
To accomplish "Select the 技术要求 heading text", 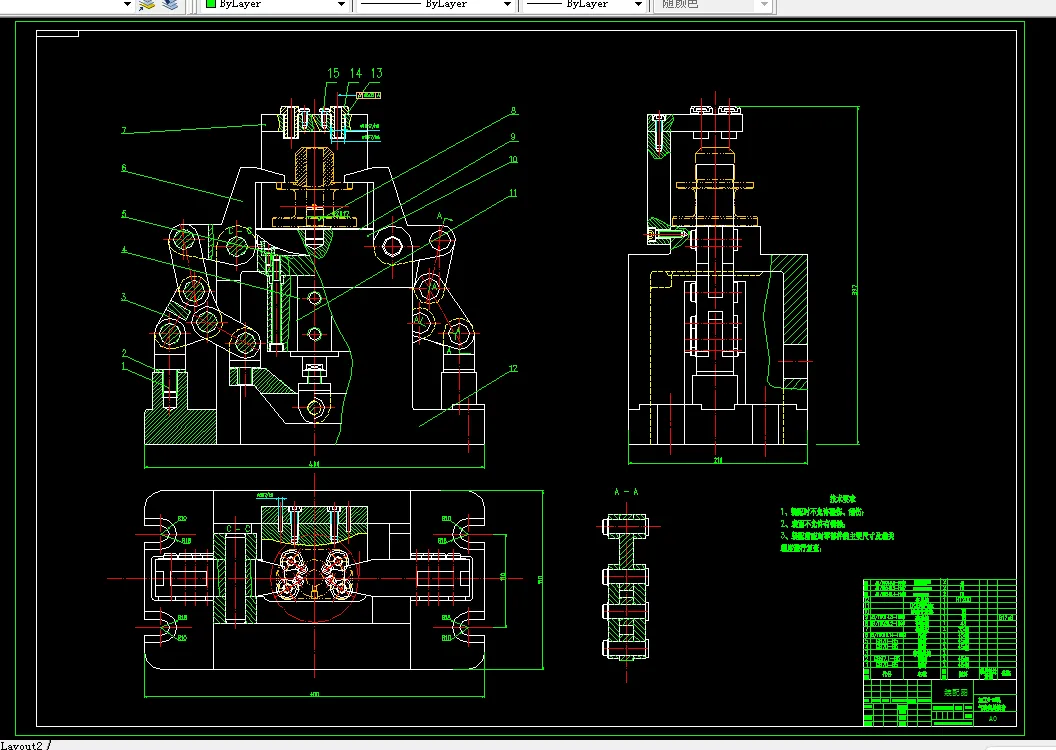I will click(843, 499).
